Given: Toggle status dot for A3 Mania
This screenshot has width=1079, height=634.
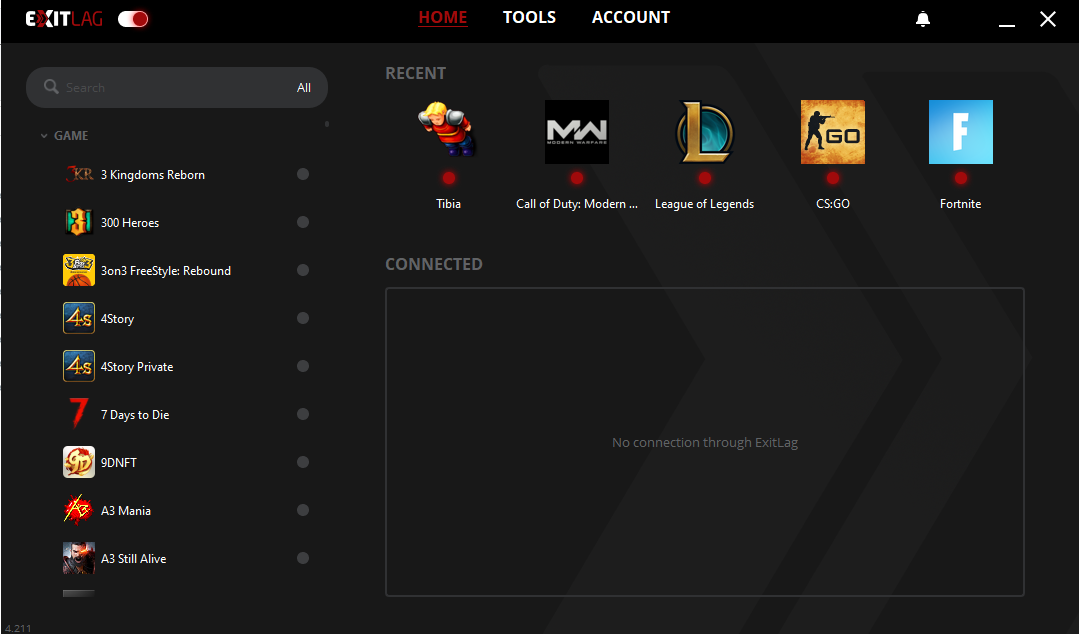Looking at the screenshot, I should pyautogui.click(x=303, y=510).
